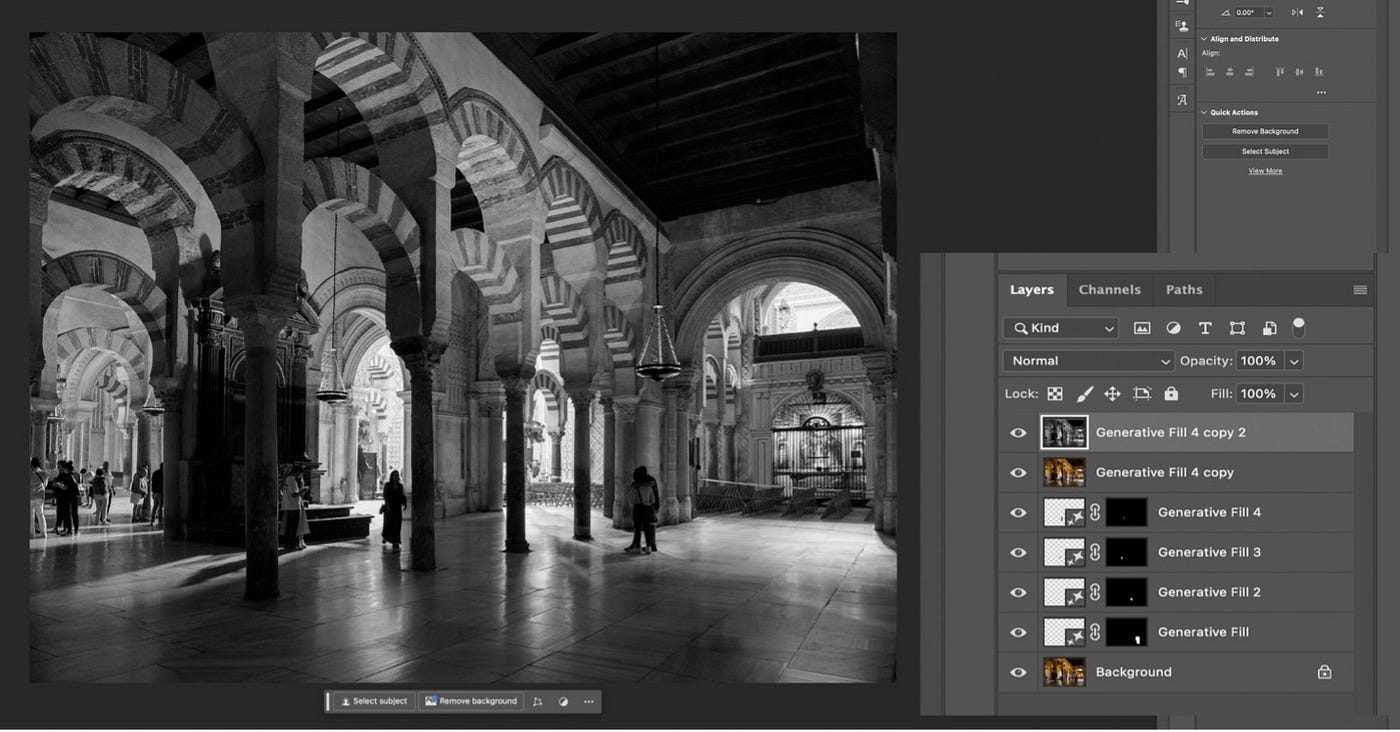Screen dimensions: 1400x732
Task: Hide Generative Fill 4 copy 2 layer
Action: pos(1018,433)
